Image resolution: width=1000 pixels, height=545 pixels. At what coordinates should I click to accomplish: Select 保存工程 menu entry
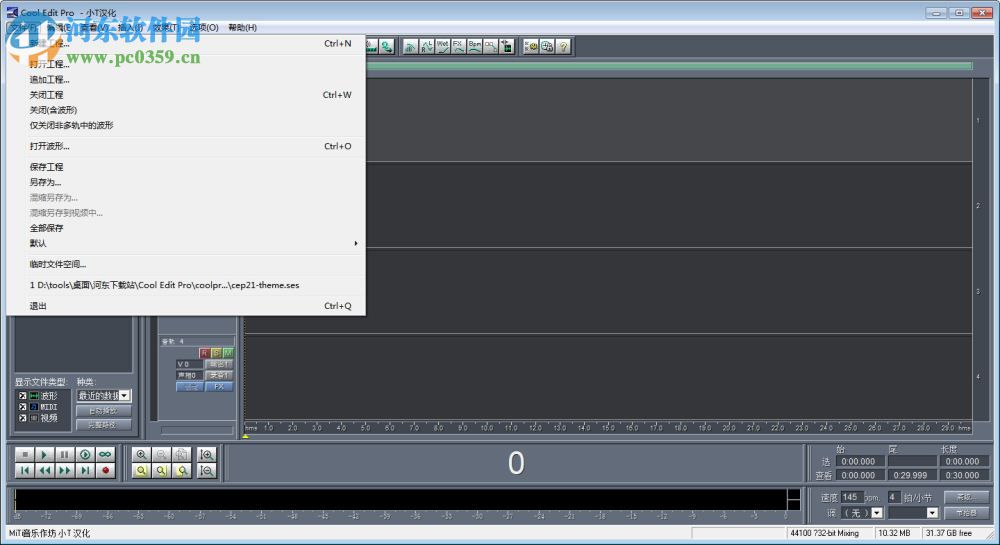187,167
